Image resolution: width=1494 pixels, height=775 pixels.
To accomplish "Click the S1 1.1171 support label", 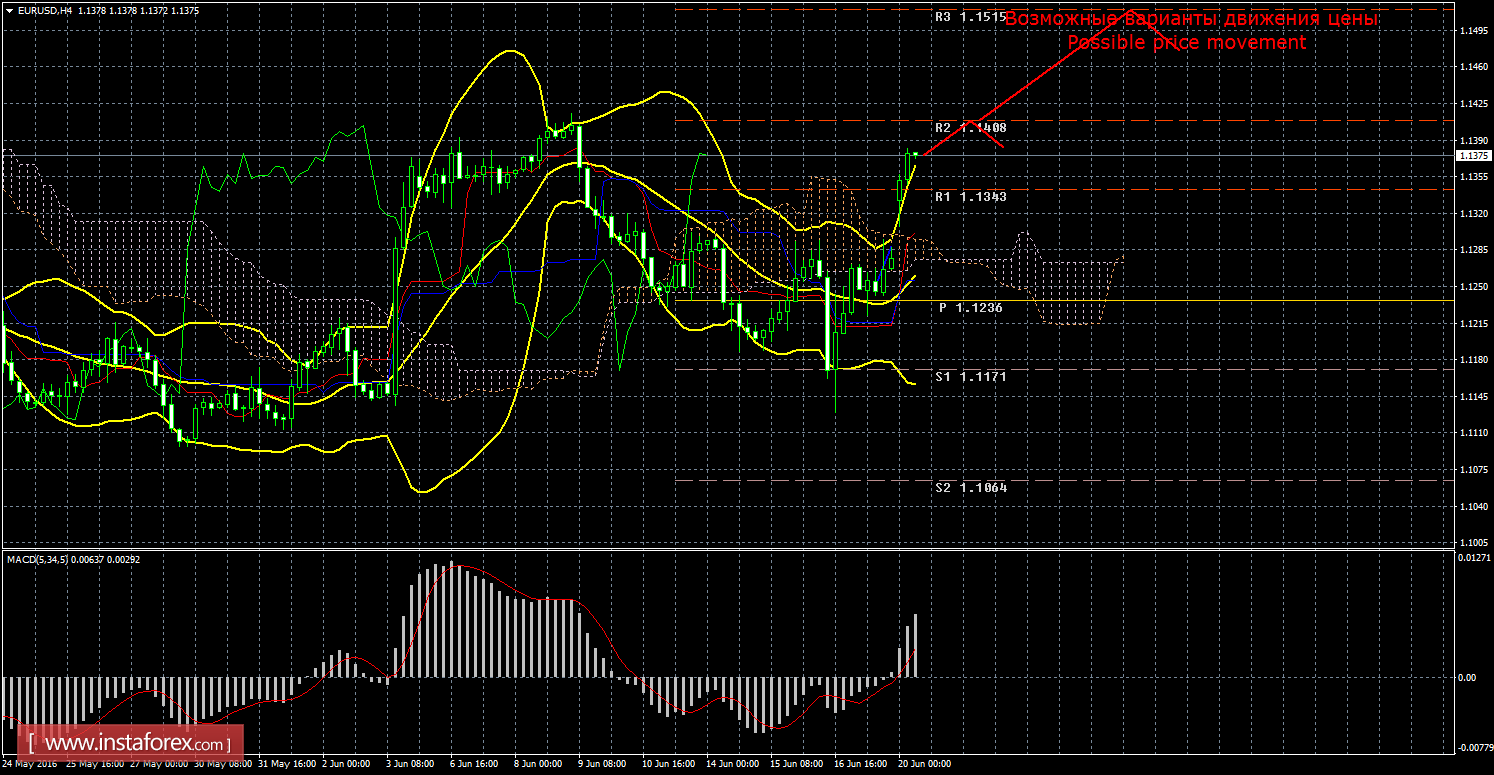I will (970, 377).
